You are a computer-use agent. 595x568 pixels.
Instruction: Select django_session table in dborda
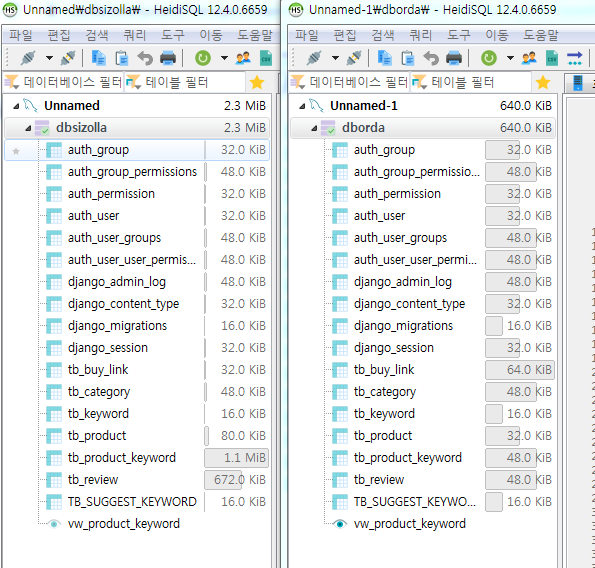(394, 348)
